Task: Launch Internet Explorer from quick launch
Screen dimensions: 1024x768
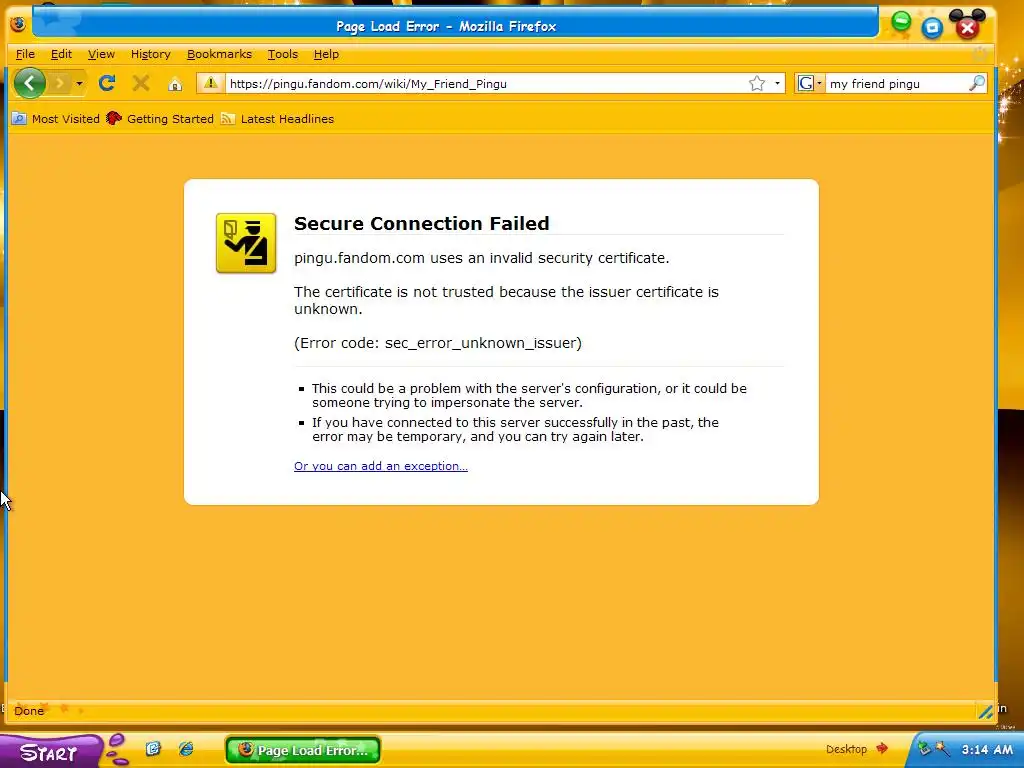Action: pos(186,748)
